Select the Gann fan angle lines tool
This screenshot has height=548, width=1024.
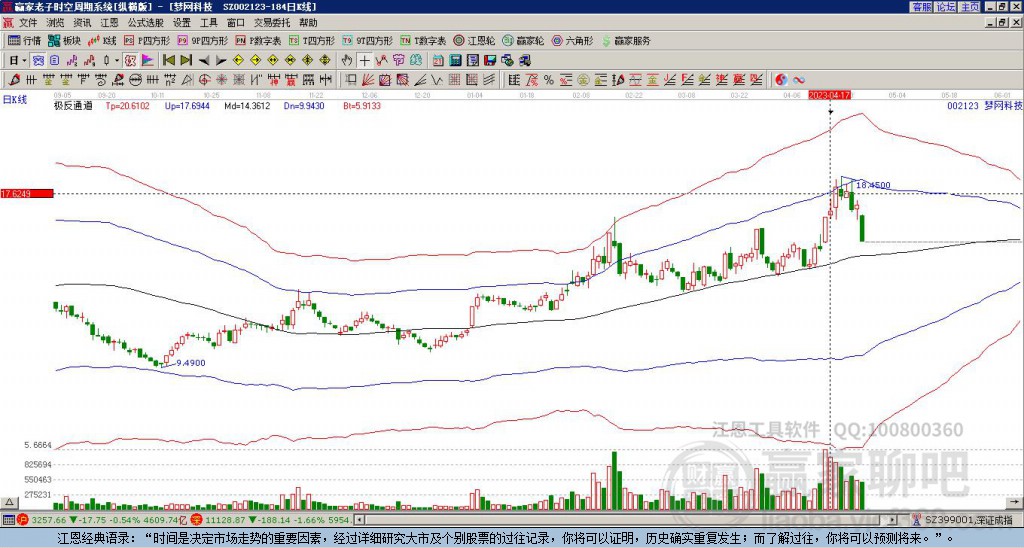(x=368, y=80)
